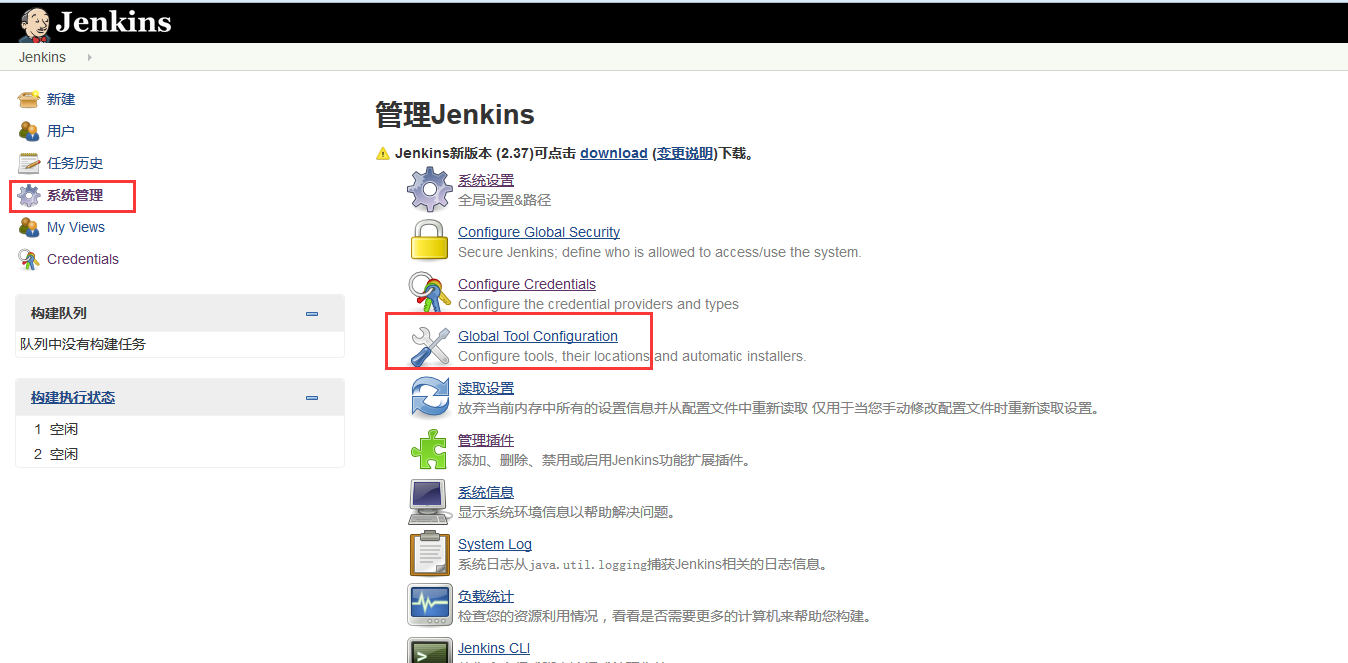Image resolution: width=1348 pixels, height=663 pixels.
Task: Click the 构建队列 panel title
Action: (x=59, y=313)
